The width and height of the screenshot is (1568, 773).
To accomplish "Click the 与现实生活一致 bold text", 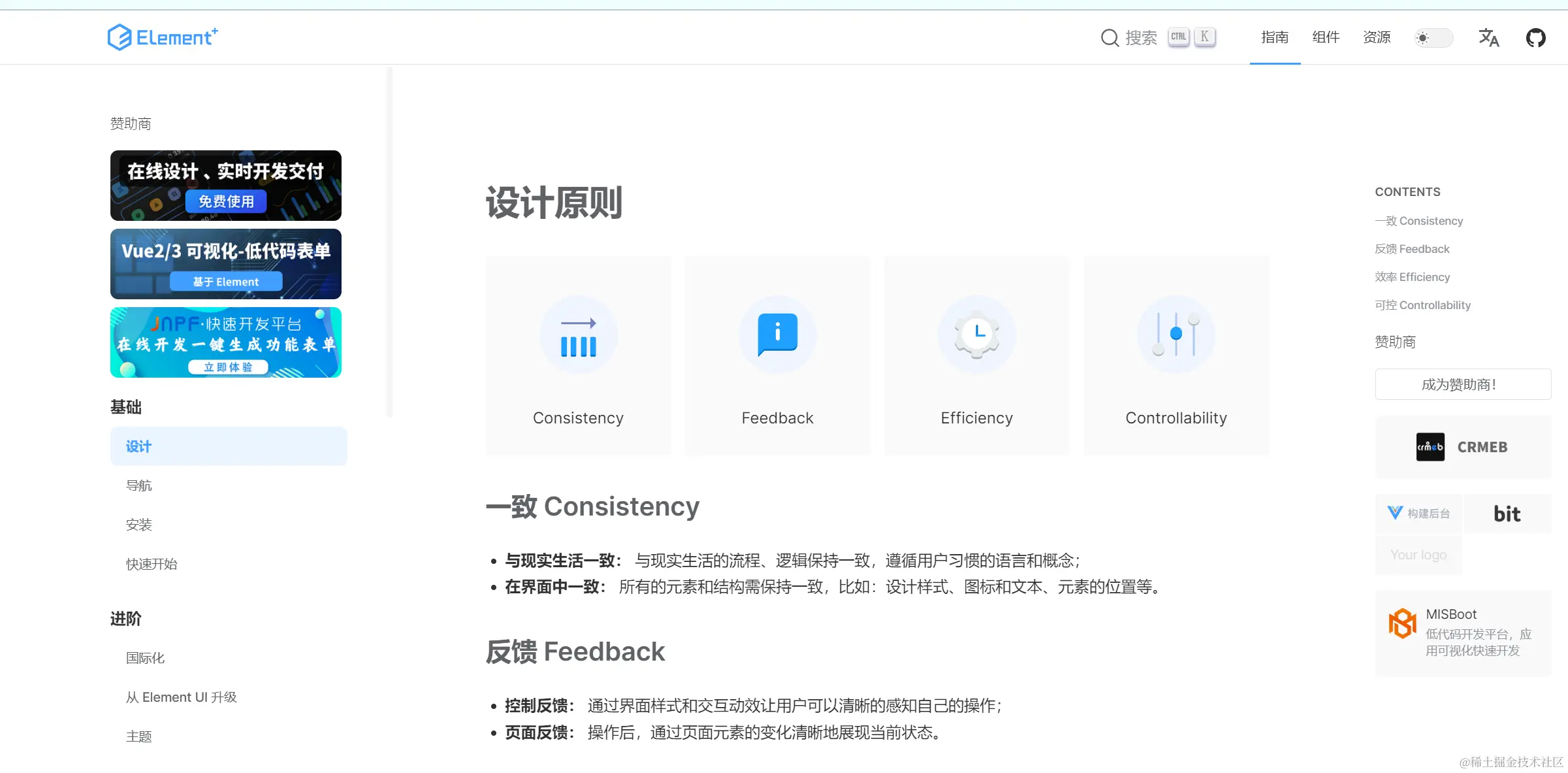I will 564,561.
